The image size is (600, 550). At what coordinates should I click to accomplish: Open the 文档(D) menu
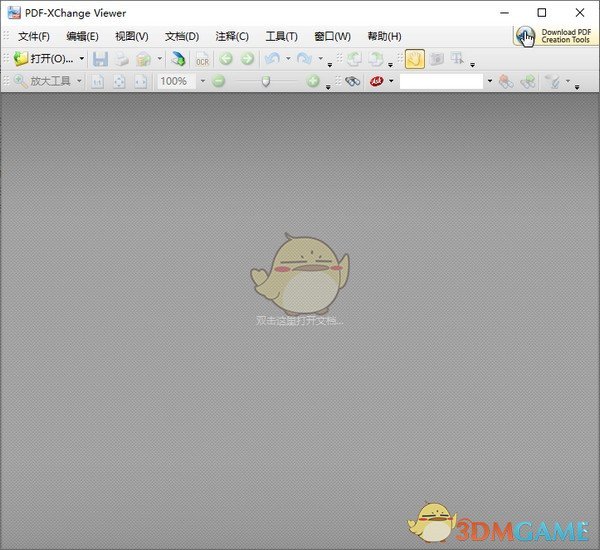point(182,36)
